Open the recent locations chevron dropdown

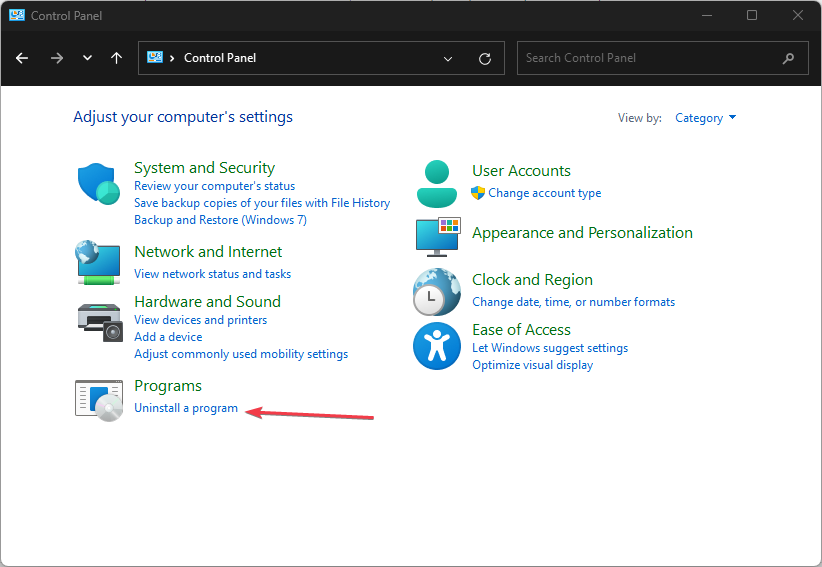point(88,58)
